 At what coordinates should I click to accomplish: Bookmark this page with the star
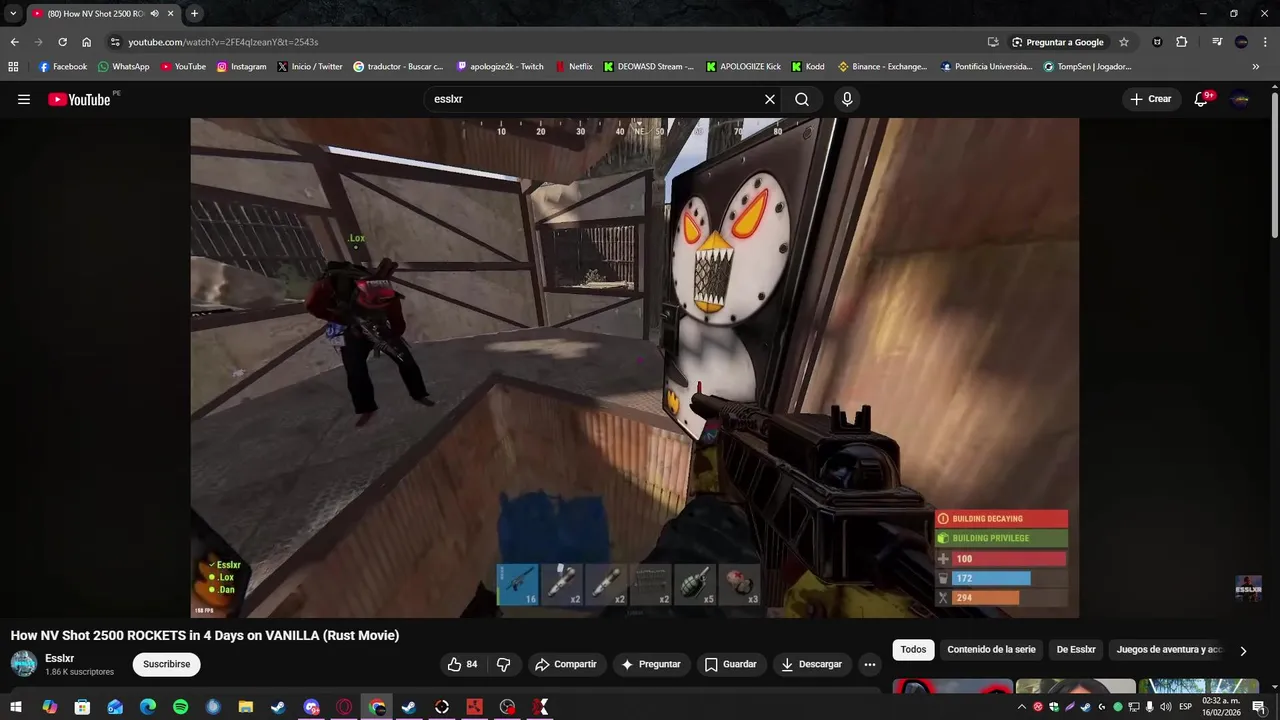click(1124, 42)
